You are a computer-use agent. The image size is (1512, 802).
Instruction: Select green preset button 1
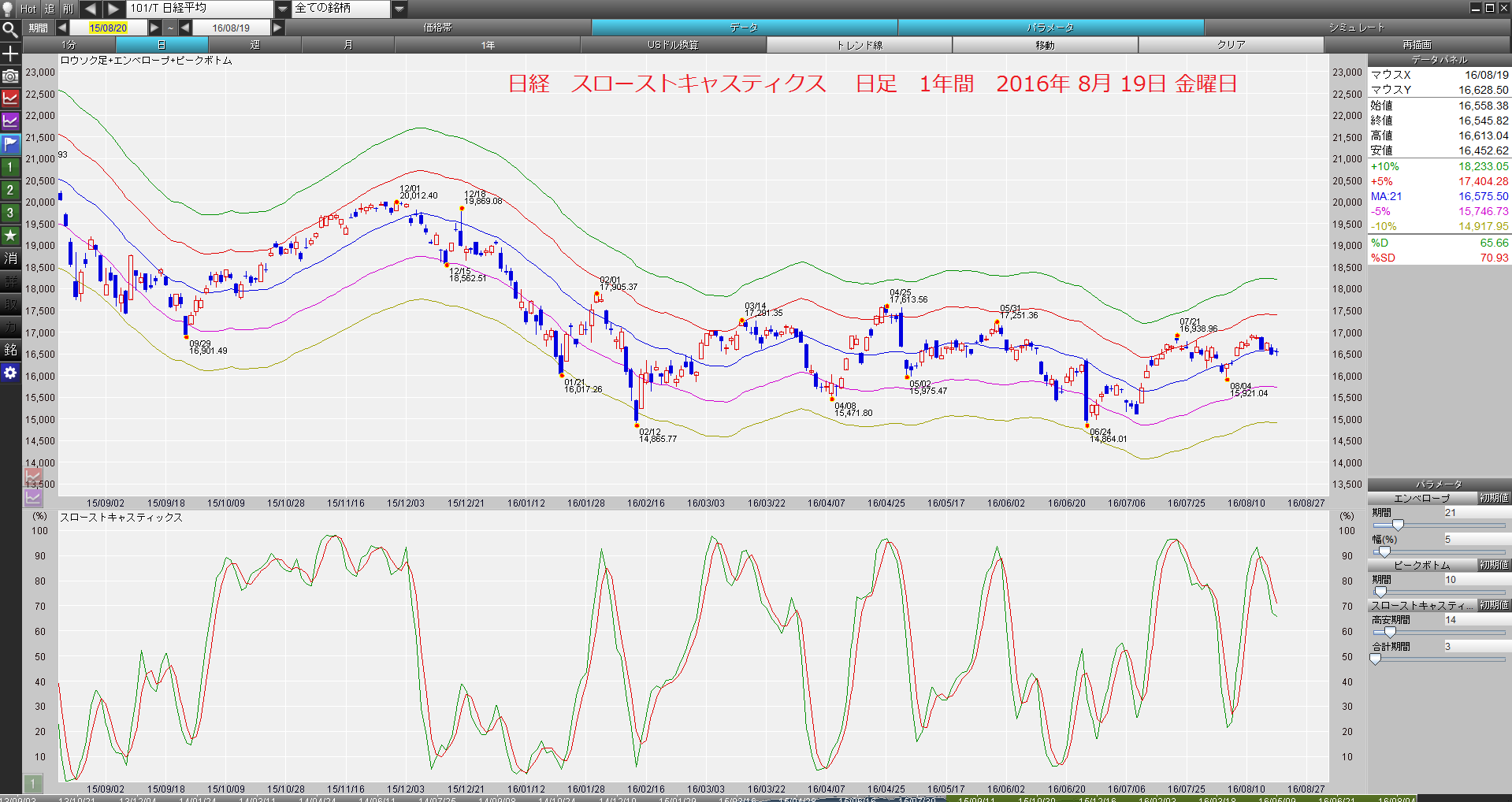(x=10, y=167)
